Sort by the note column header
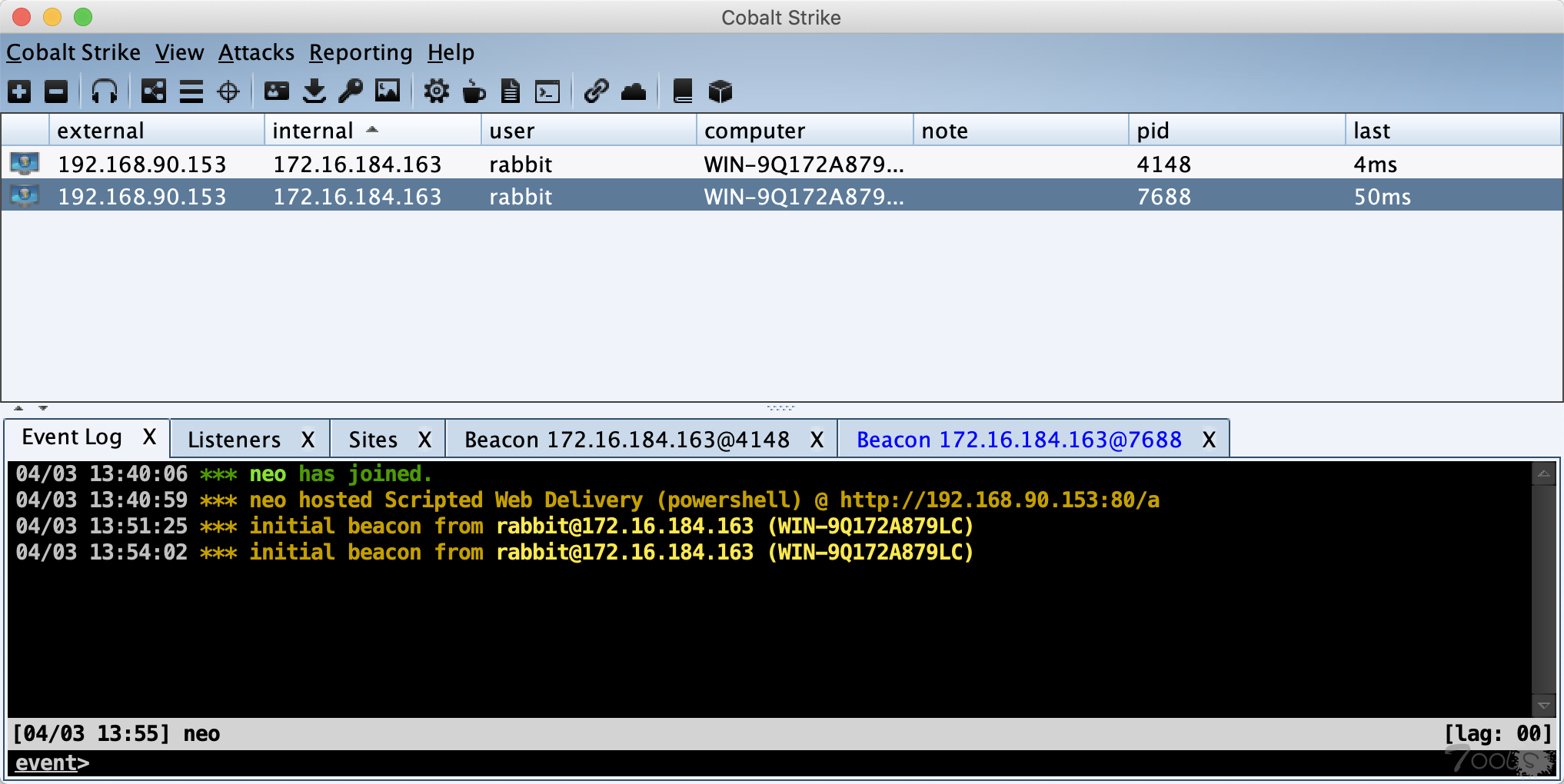 click(x=1021, y=131)
